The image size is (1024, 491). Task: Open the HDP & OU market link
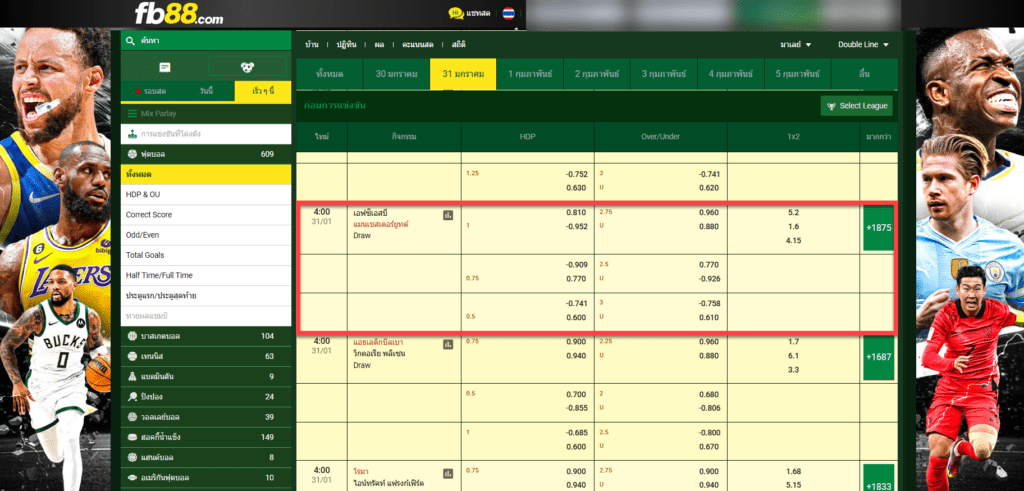pos(206,195)
